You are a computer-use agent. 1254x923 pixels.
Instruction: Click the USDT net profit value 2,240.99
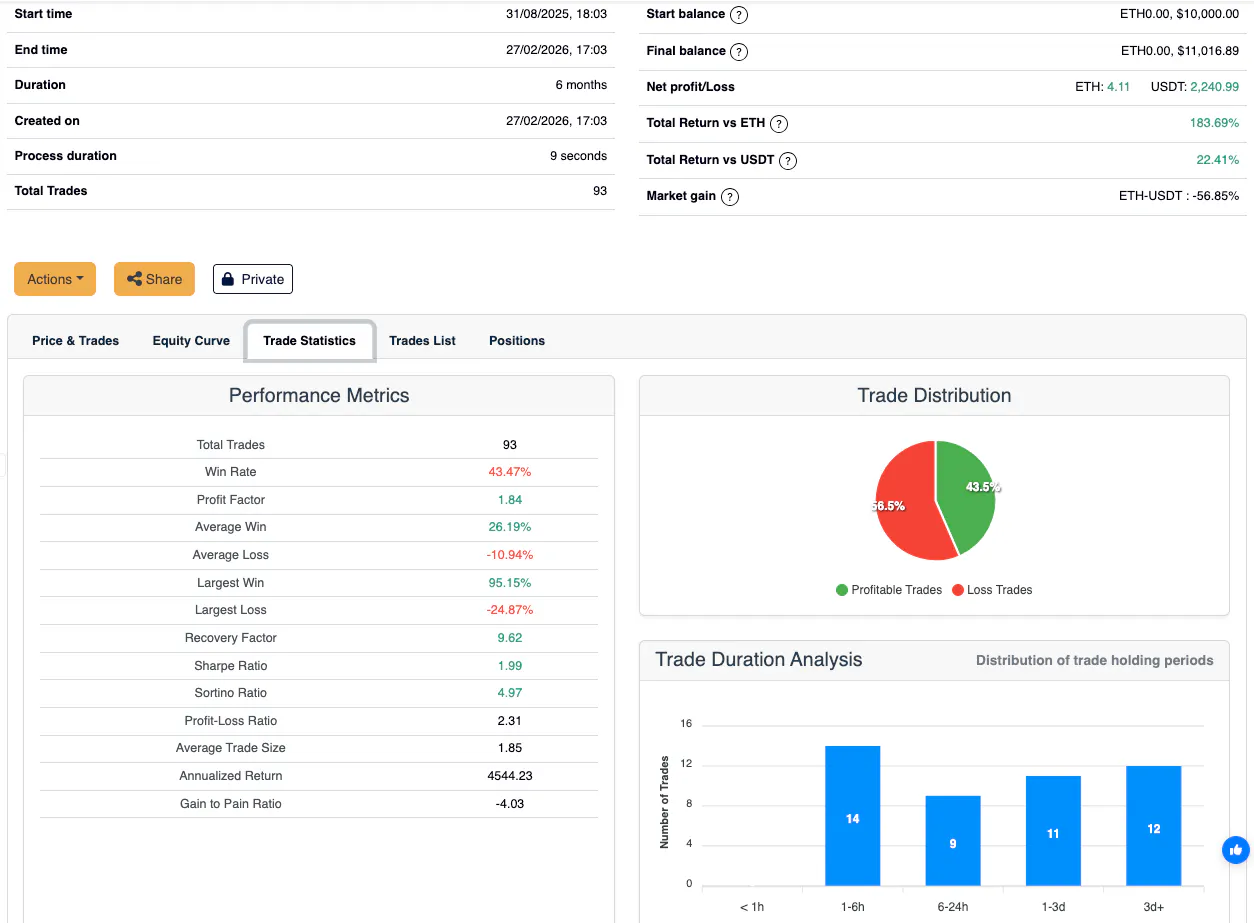[1215, 87]
